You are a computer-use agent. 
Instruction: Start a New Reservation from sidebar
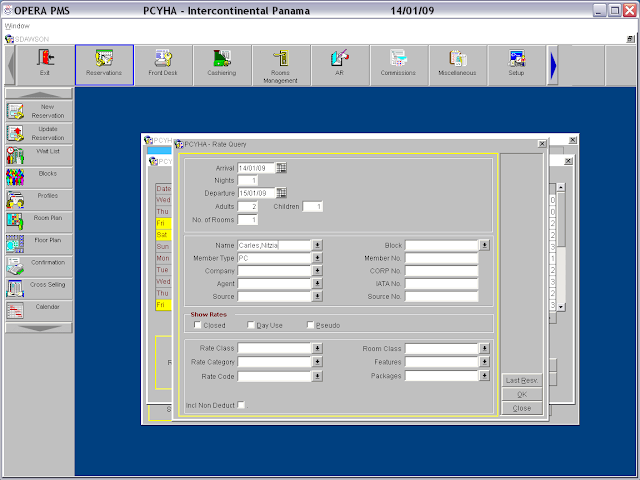coord(39,111)
